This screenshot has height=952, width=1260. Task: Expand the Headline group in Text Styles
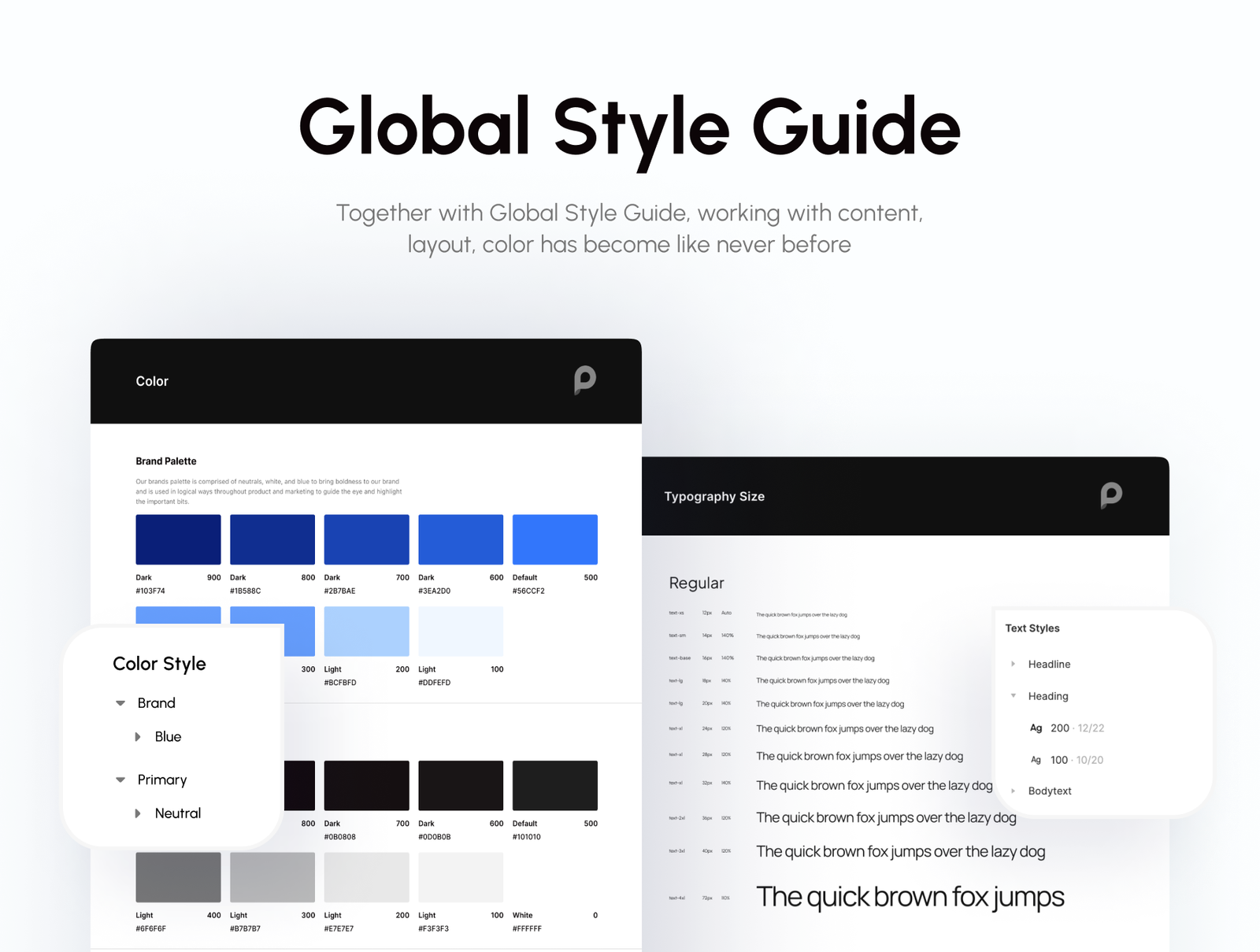[x=1013, y=664]
